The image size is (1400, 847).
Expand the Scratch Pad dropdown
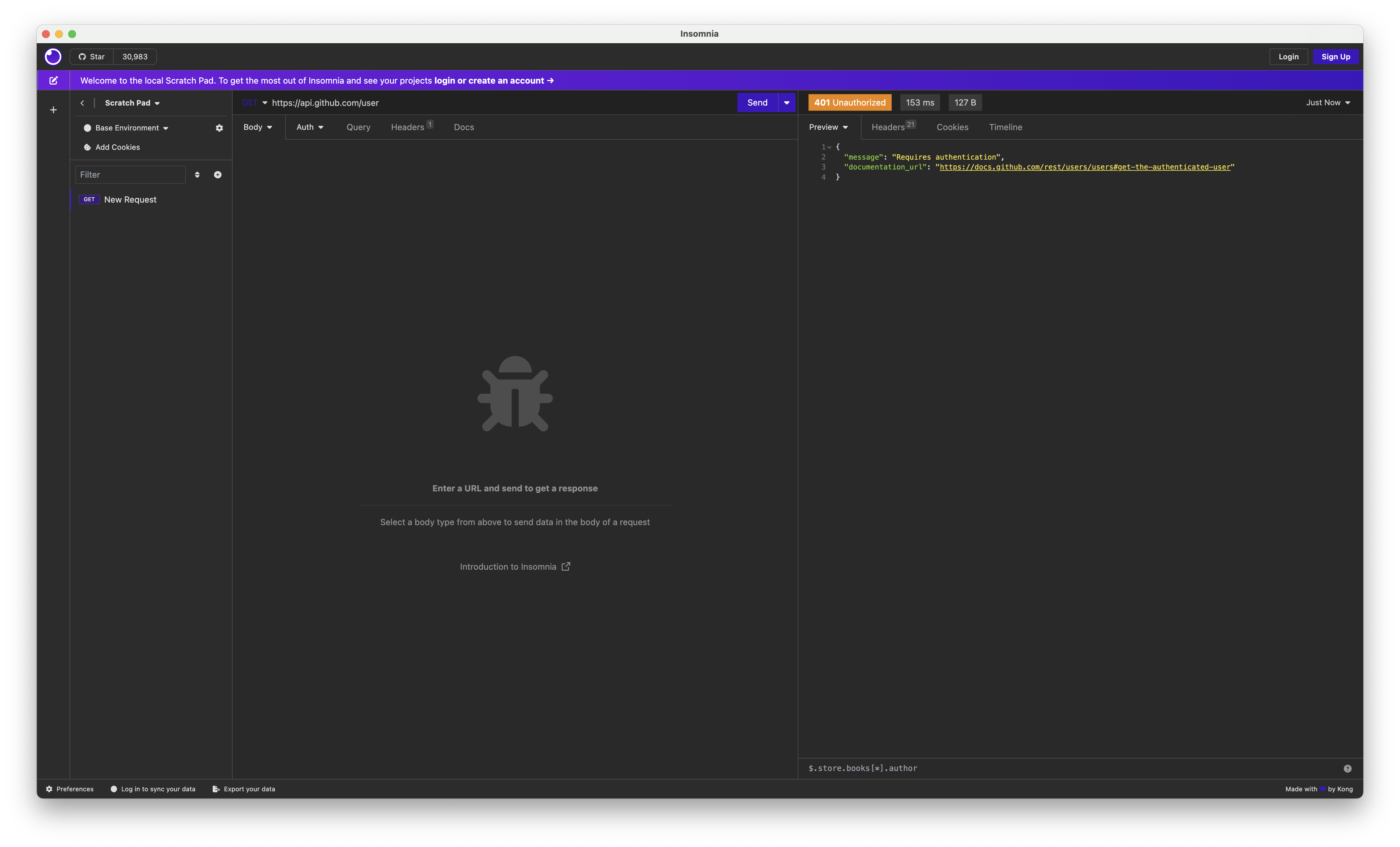(132, 103)
